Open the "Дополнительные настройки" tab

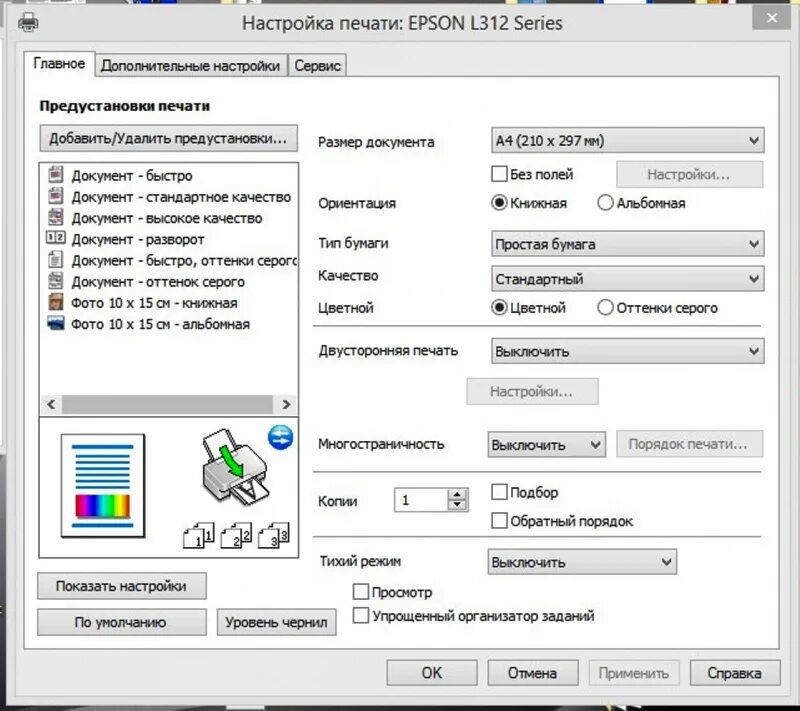pyautogui.click(x=191, y=66)
